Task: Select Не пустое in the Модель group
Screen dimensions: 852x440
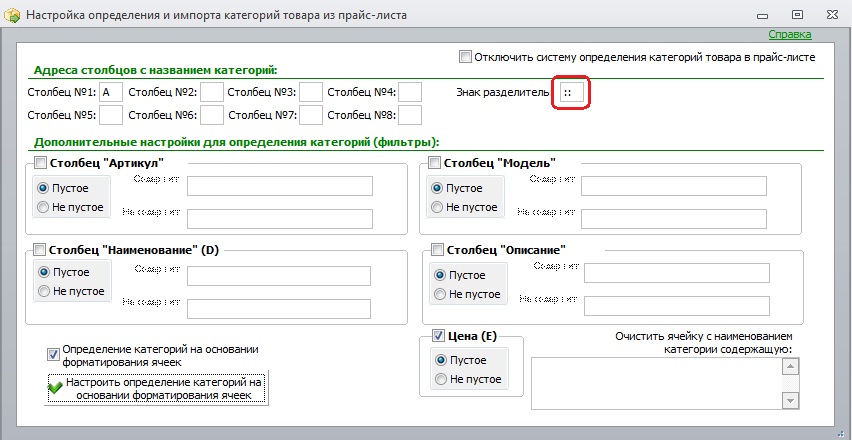Action: 436,207
